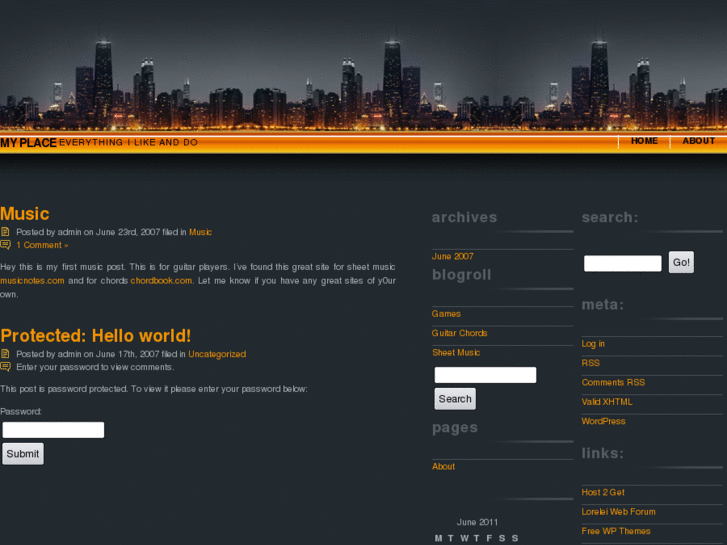Click the search: sidebar heading

click(610, 218)
